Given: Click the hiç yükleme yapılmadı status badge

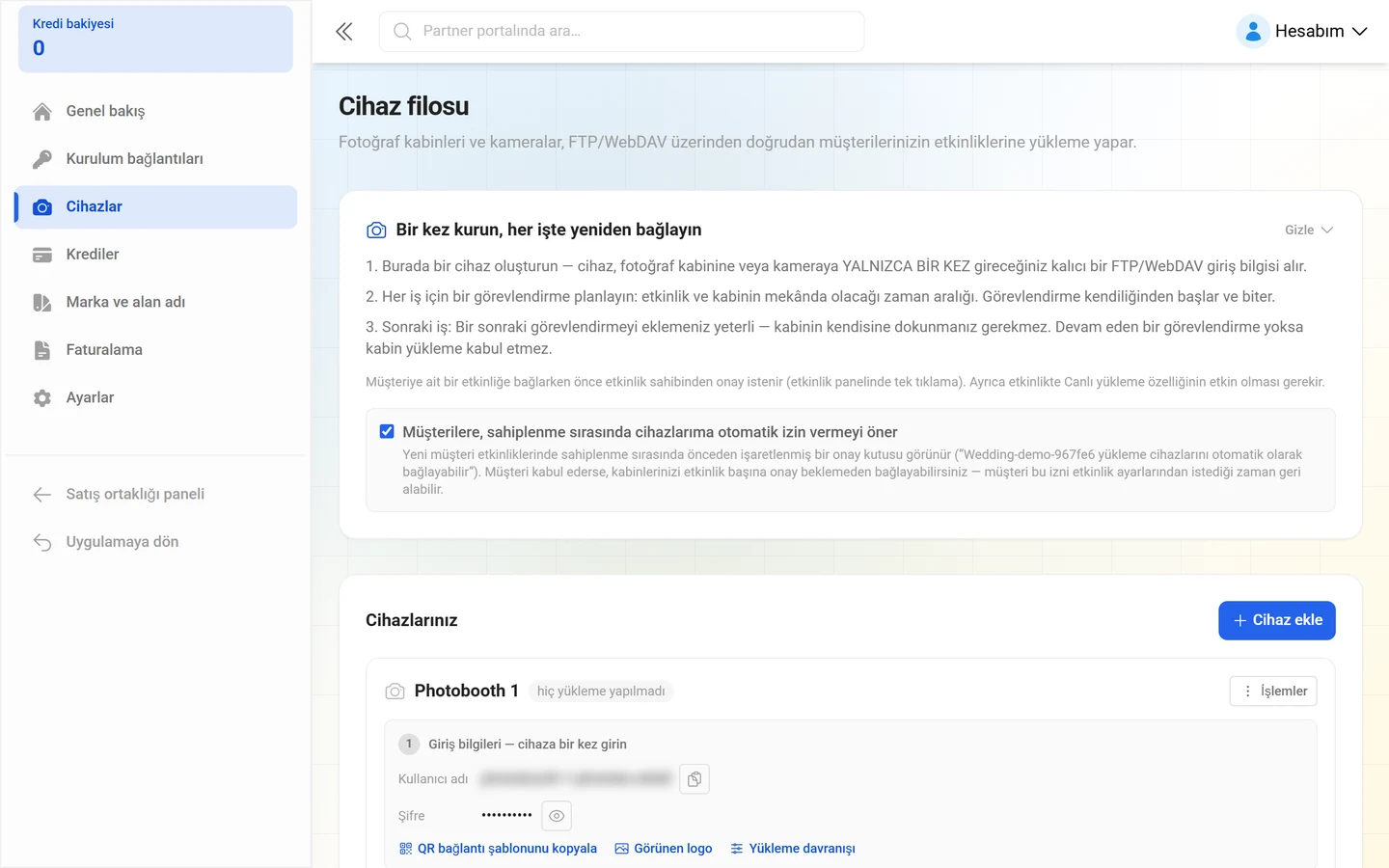Looking at the screenshot, I should point(601,692).
